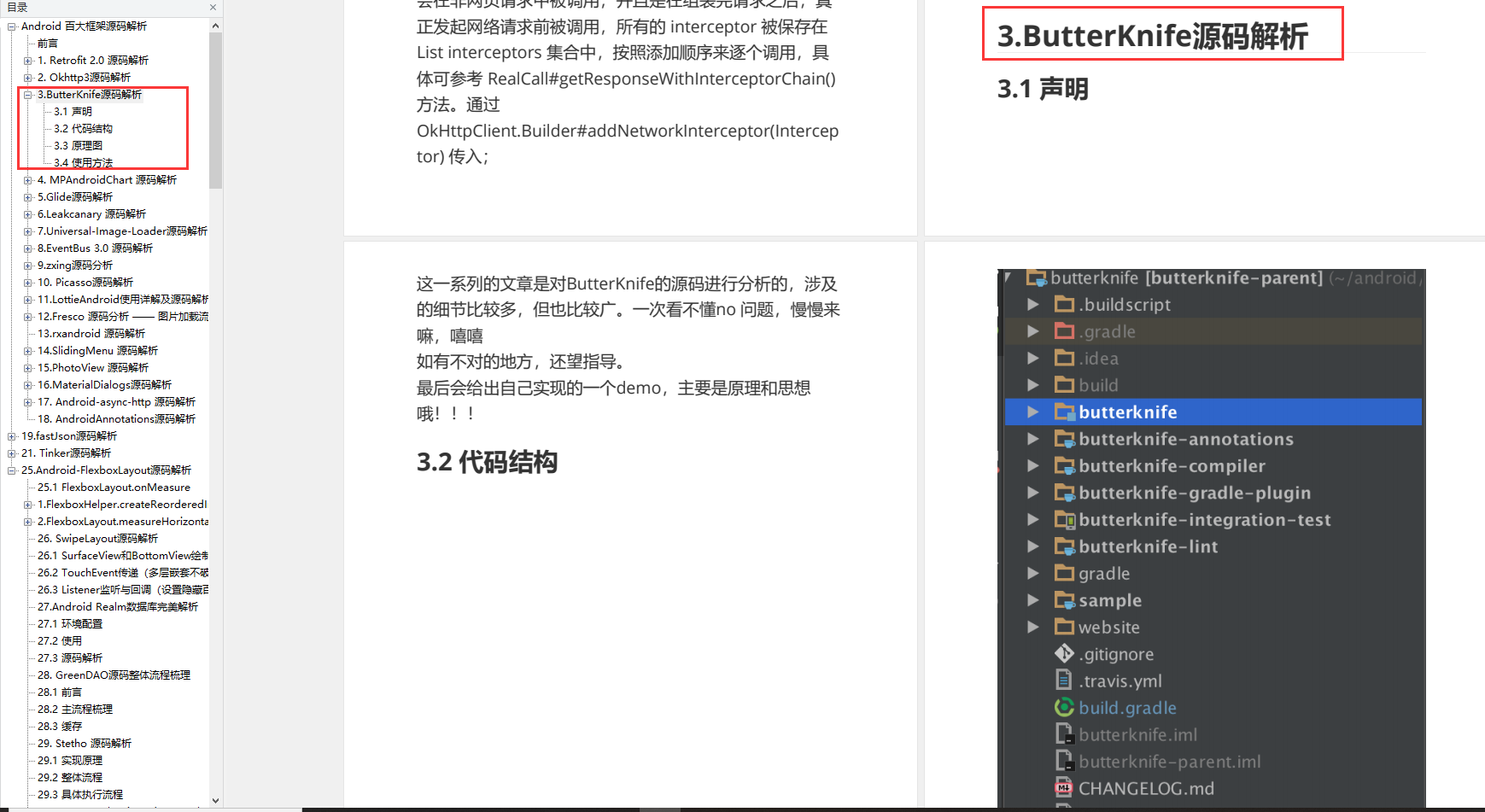Click the bookmark panel scroll-down arrow
This screenshot has height=812, width=1485.
pyautogui.click(x=215, y=800)
